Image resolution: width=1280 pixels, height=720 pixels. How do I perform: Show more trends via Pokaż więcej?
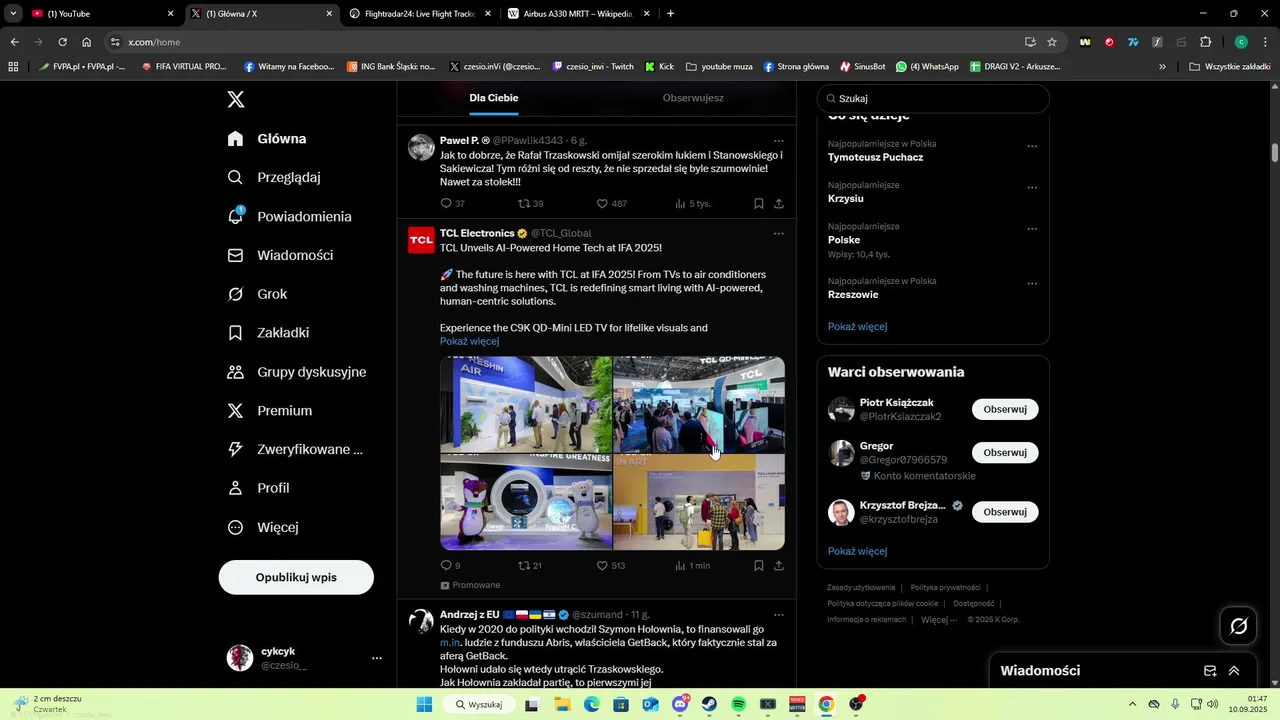click(x=857, y=326)
